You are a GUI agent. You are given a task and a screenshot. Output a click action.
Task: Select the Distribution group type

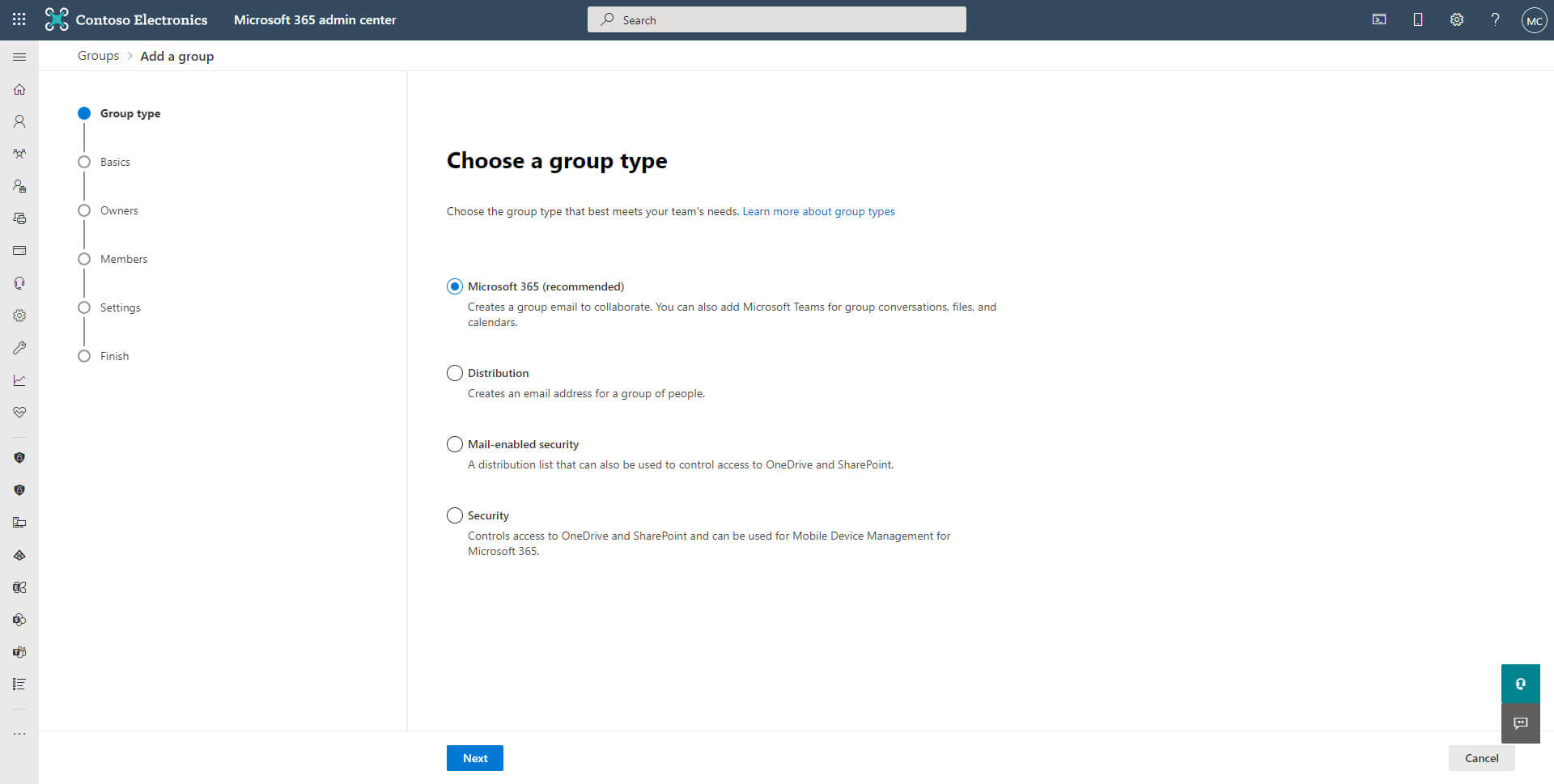tap(455, 373)
